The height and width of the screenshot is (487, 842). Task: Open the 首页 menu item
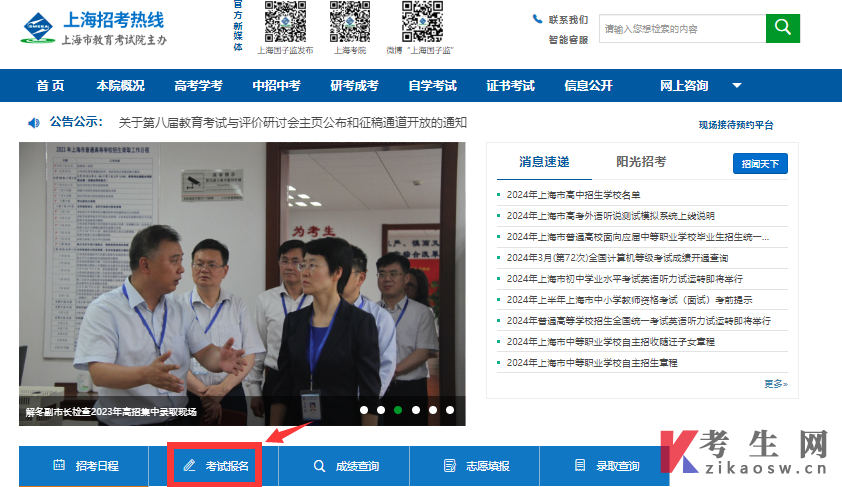pos(50,85)
